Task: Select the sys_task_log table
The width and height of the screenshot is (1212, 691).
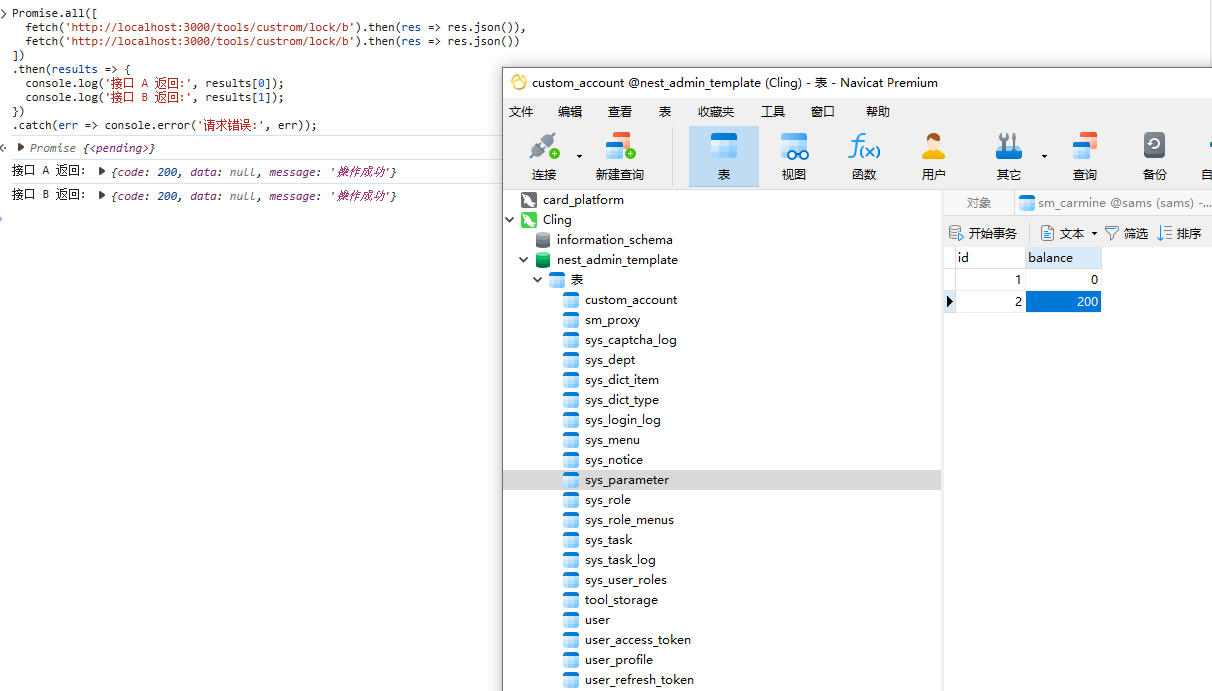Action: point(621,560)
